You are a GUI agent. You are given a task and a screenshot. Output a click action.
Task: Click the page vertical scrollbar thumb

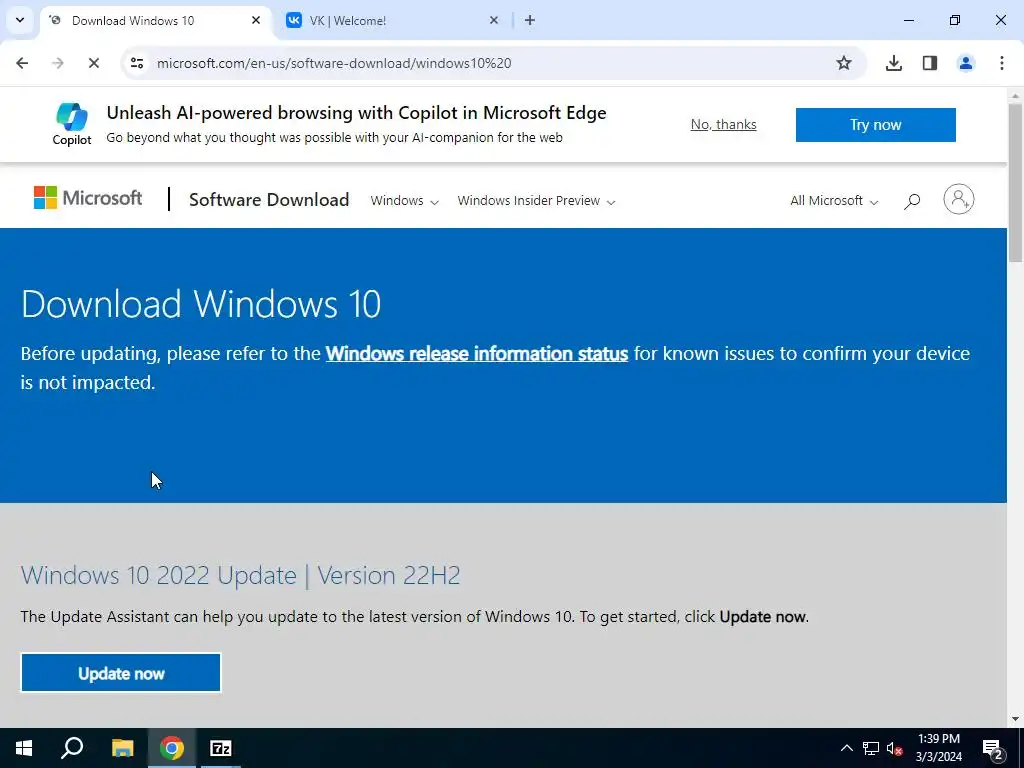pyautogui.click(x=1015, y=182)
